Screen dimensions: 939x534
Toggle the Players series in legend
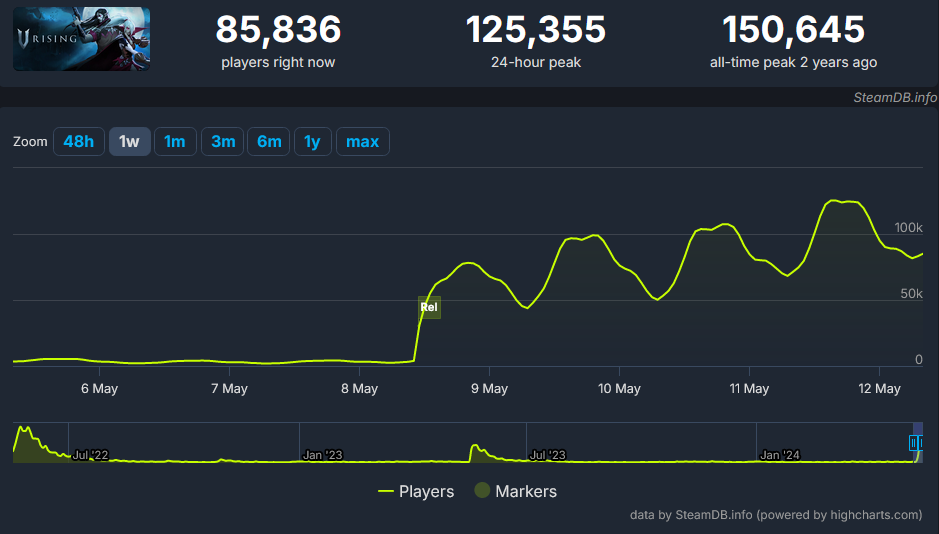(x=426, y=491)
